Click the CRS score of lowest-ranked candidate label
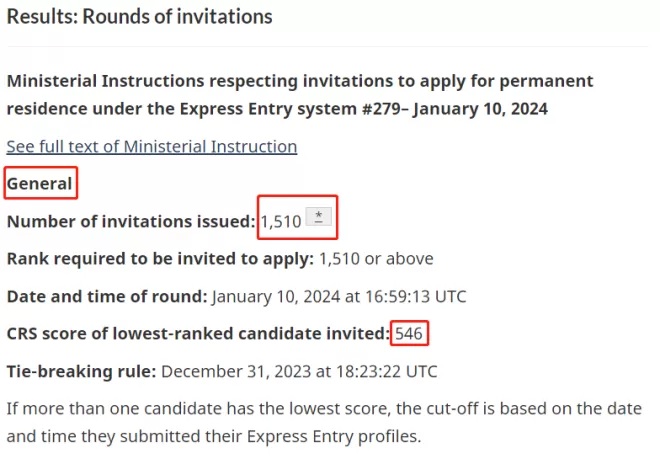This screenshot has height=459, width=660. tap(198, 334)
